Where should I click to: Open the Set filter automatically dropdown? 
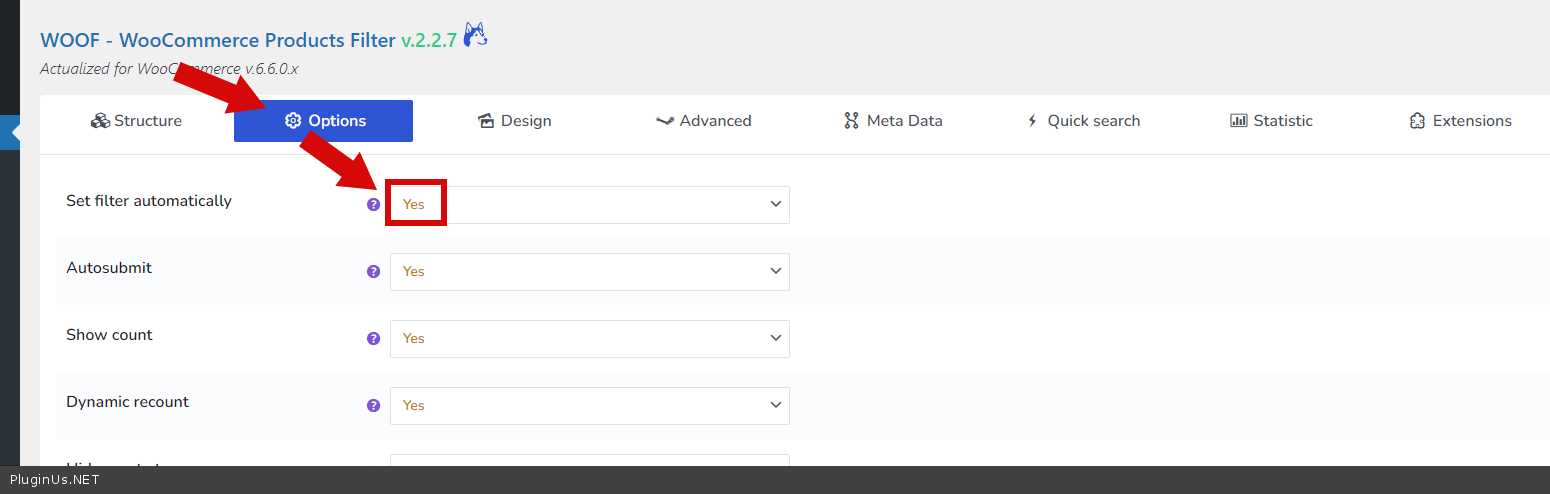coord(590,204)
